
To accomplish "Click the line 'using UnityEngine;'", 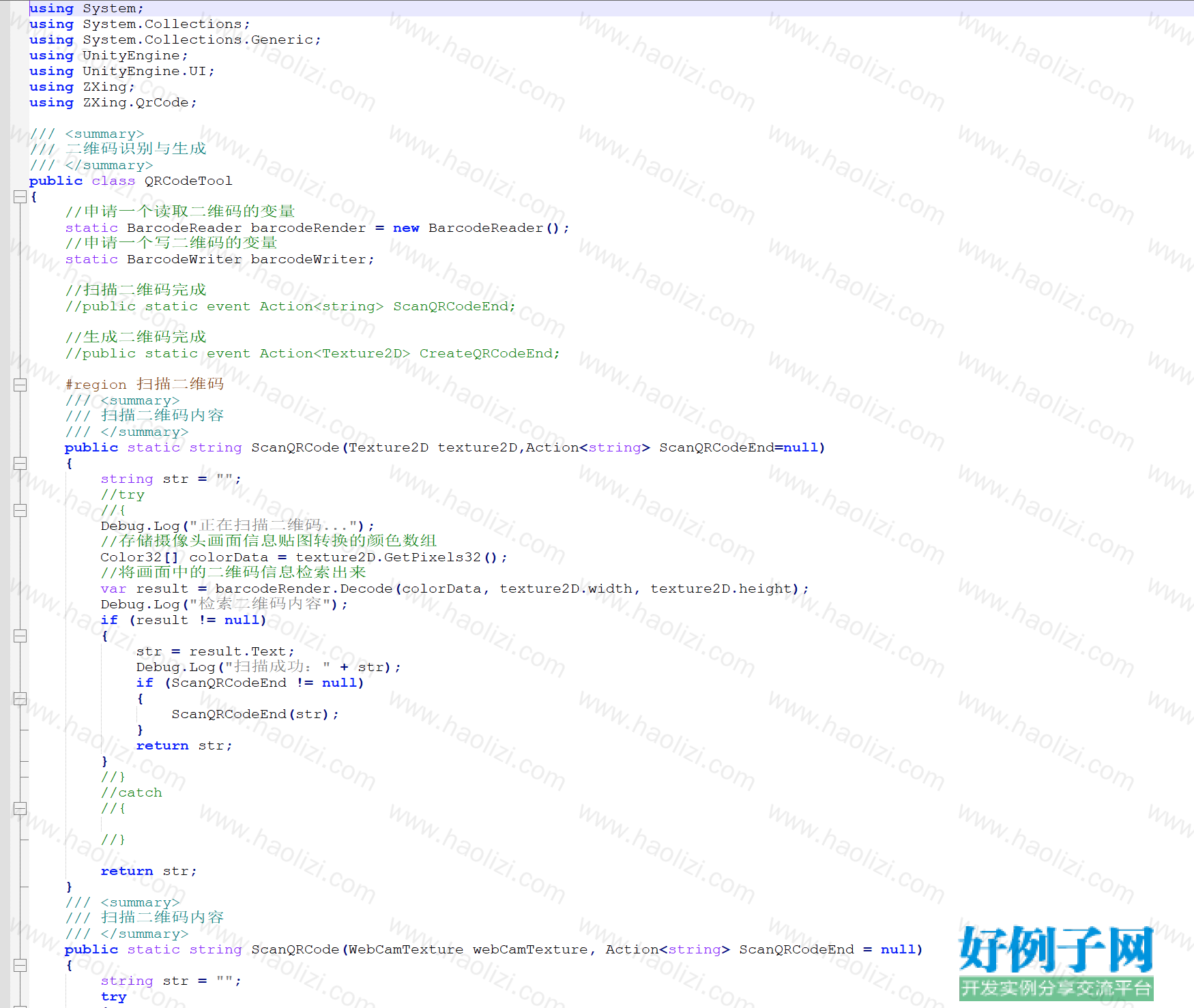I will pos(108,55).
